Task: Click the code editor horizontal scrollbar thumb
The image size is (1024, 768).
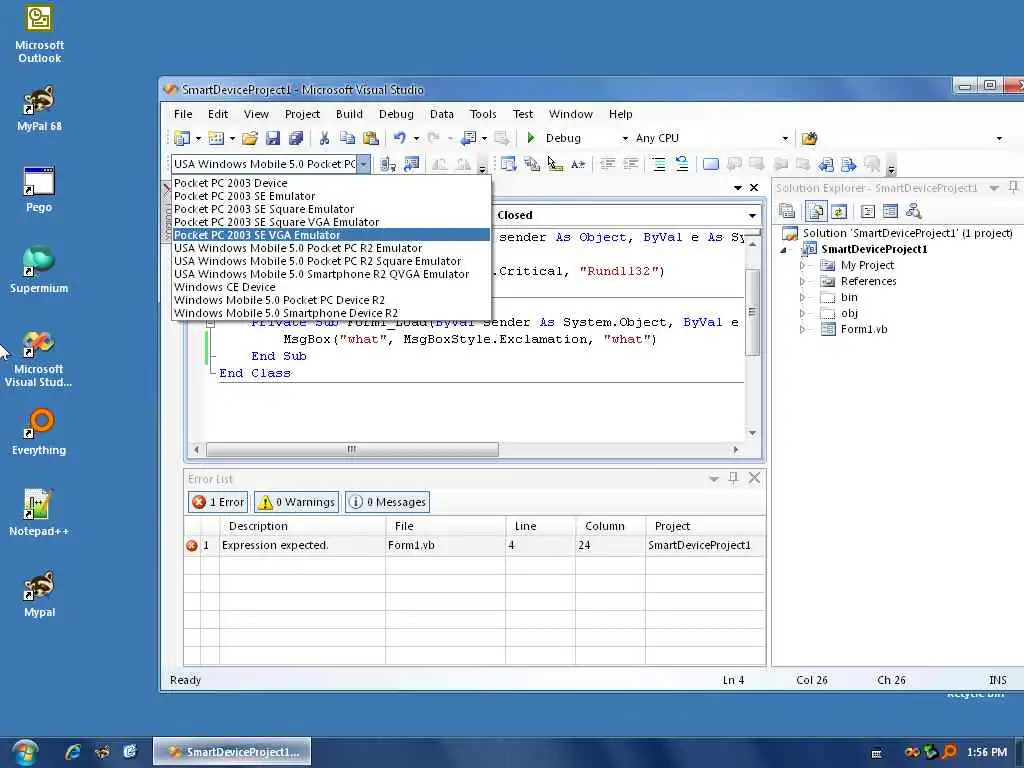Action: 352,449
